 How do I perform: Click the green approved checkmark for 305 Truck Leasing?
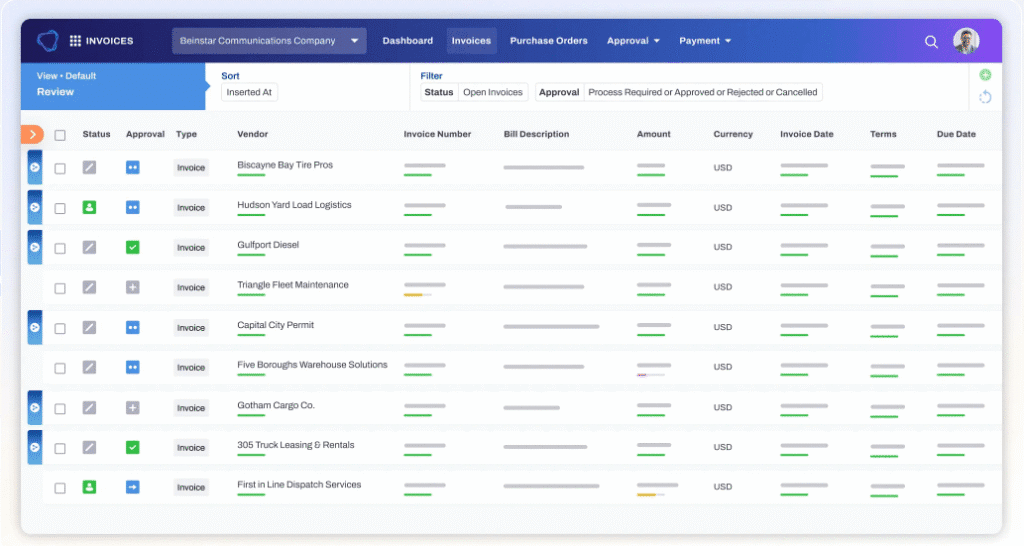[133, 447]
